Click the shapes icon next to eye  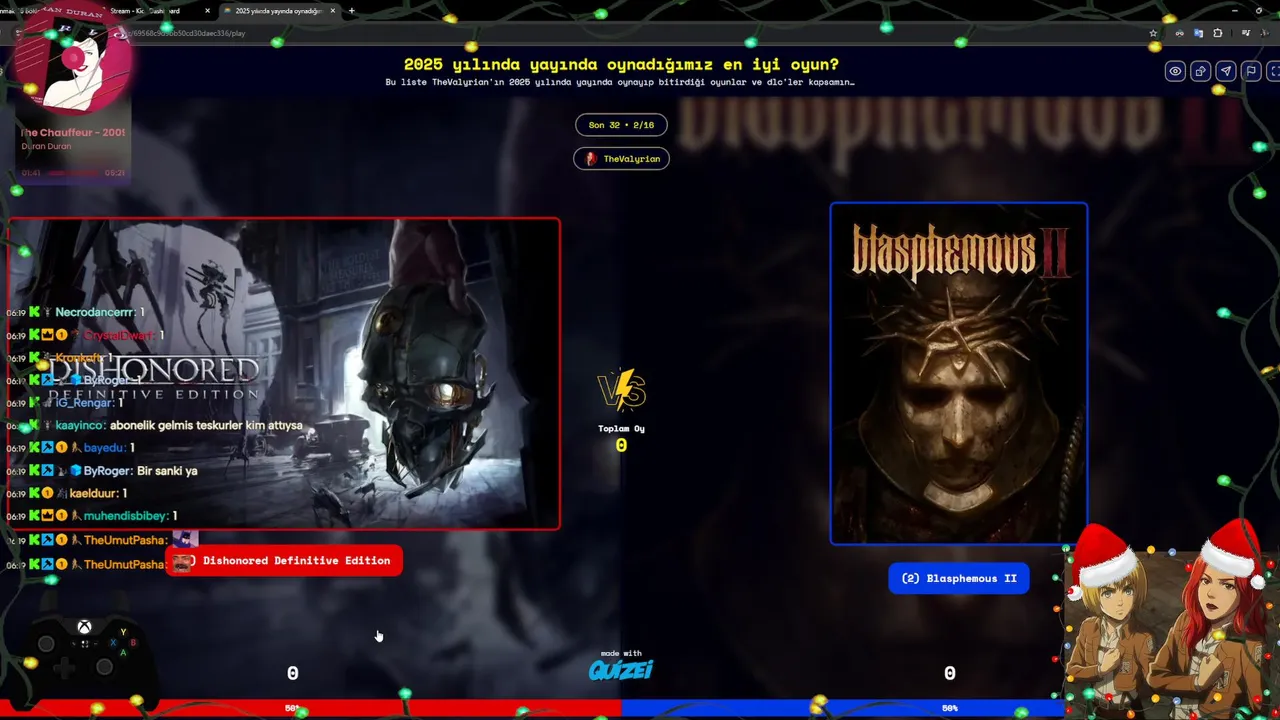(x=1200, y=71)
